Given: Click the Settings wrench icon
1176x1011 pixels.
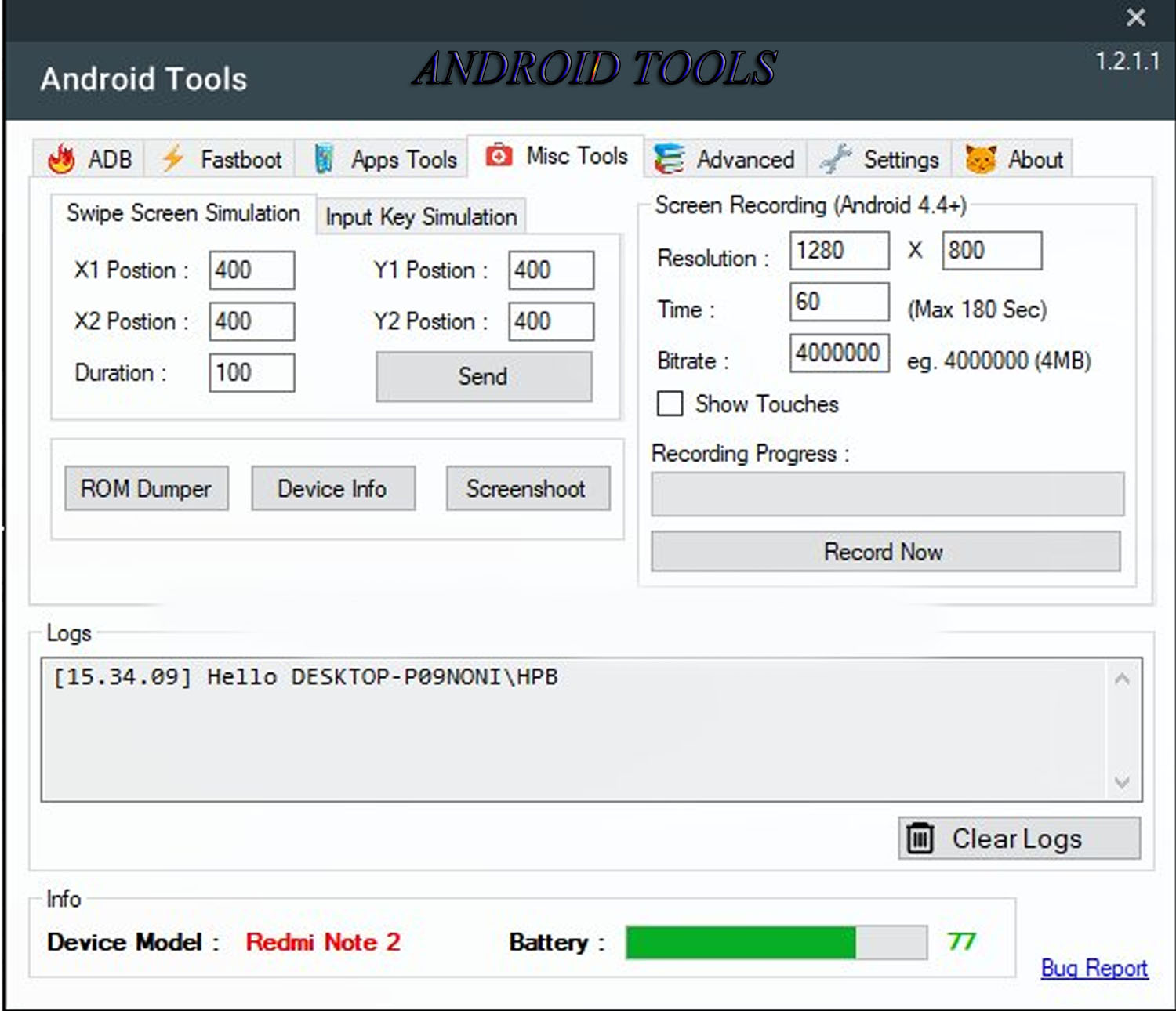Looking at the screenshot, I should [x=836, y=158].
